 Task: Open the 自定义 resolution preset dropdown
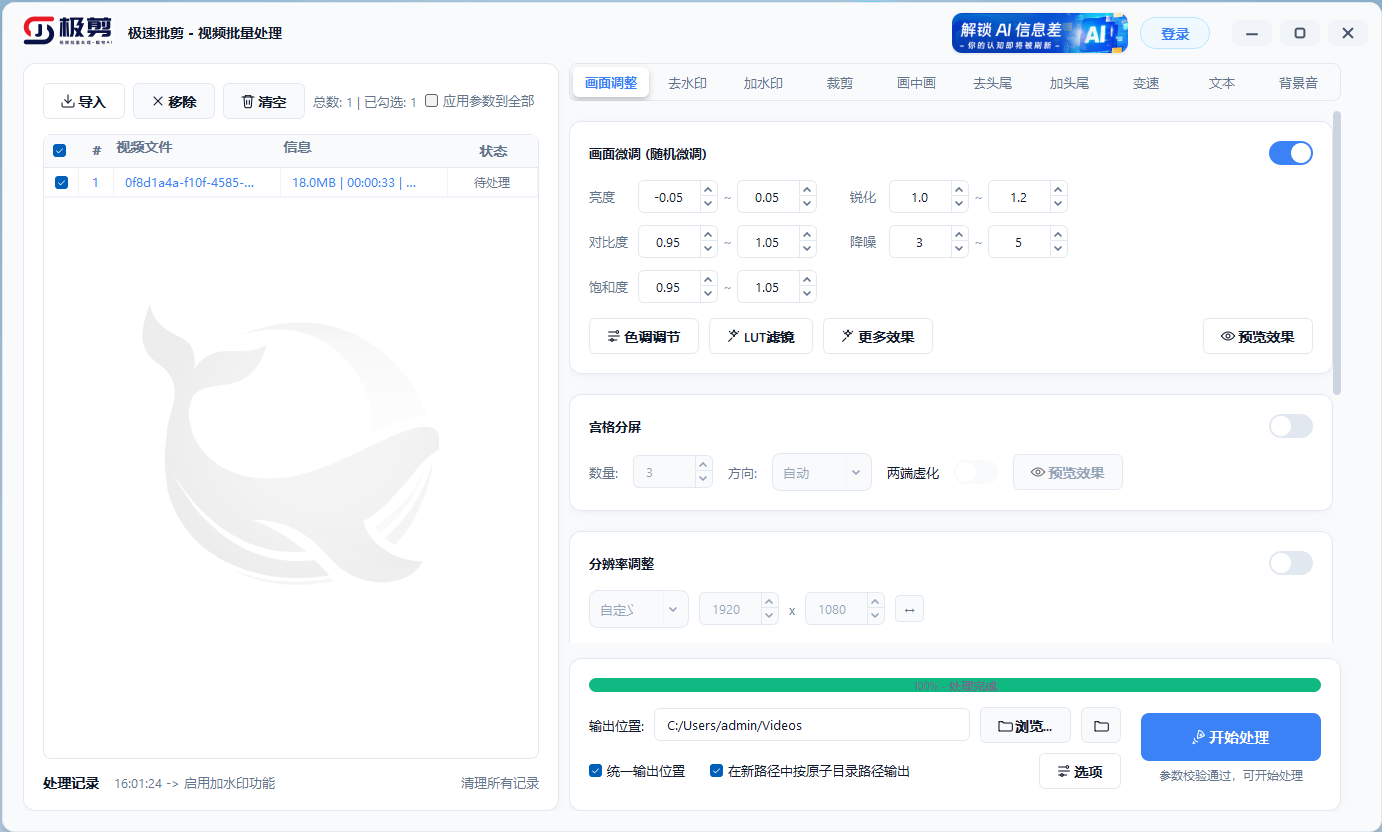pyautogui.click(x=638, y=608)
